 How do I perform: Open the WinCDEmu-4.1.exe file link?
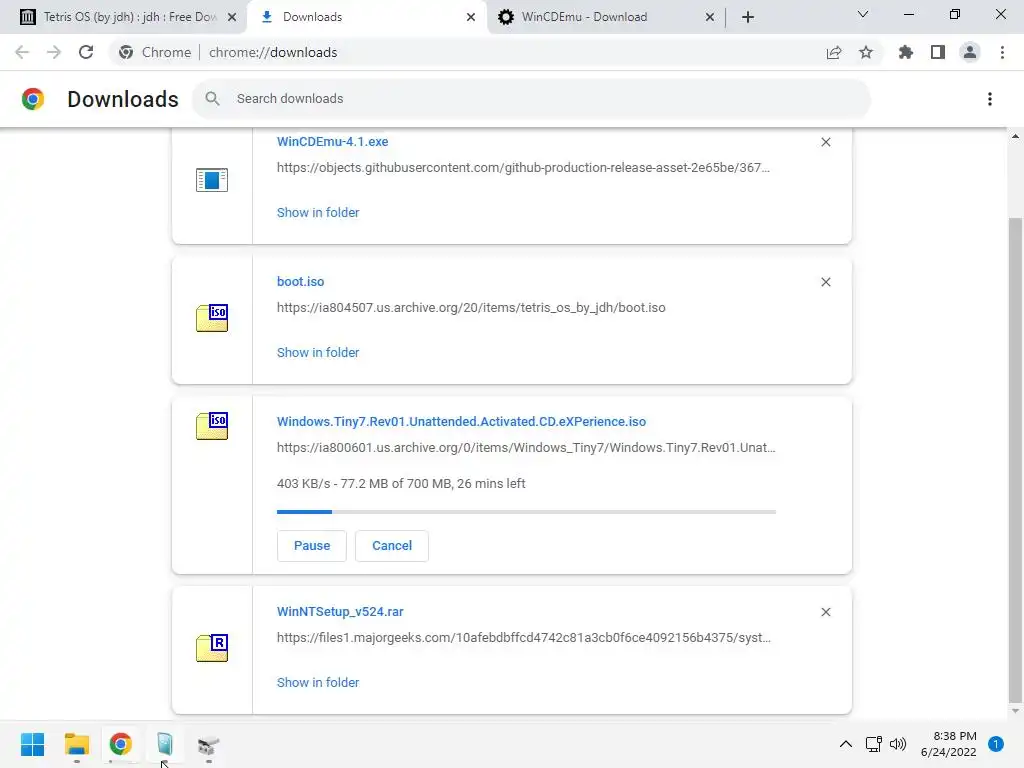(x=332, y=142)
